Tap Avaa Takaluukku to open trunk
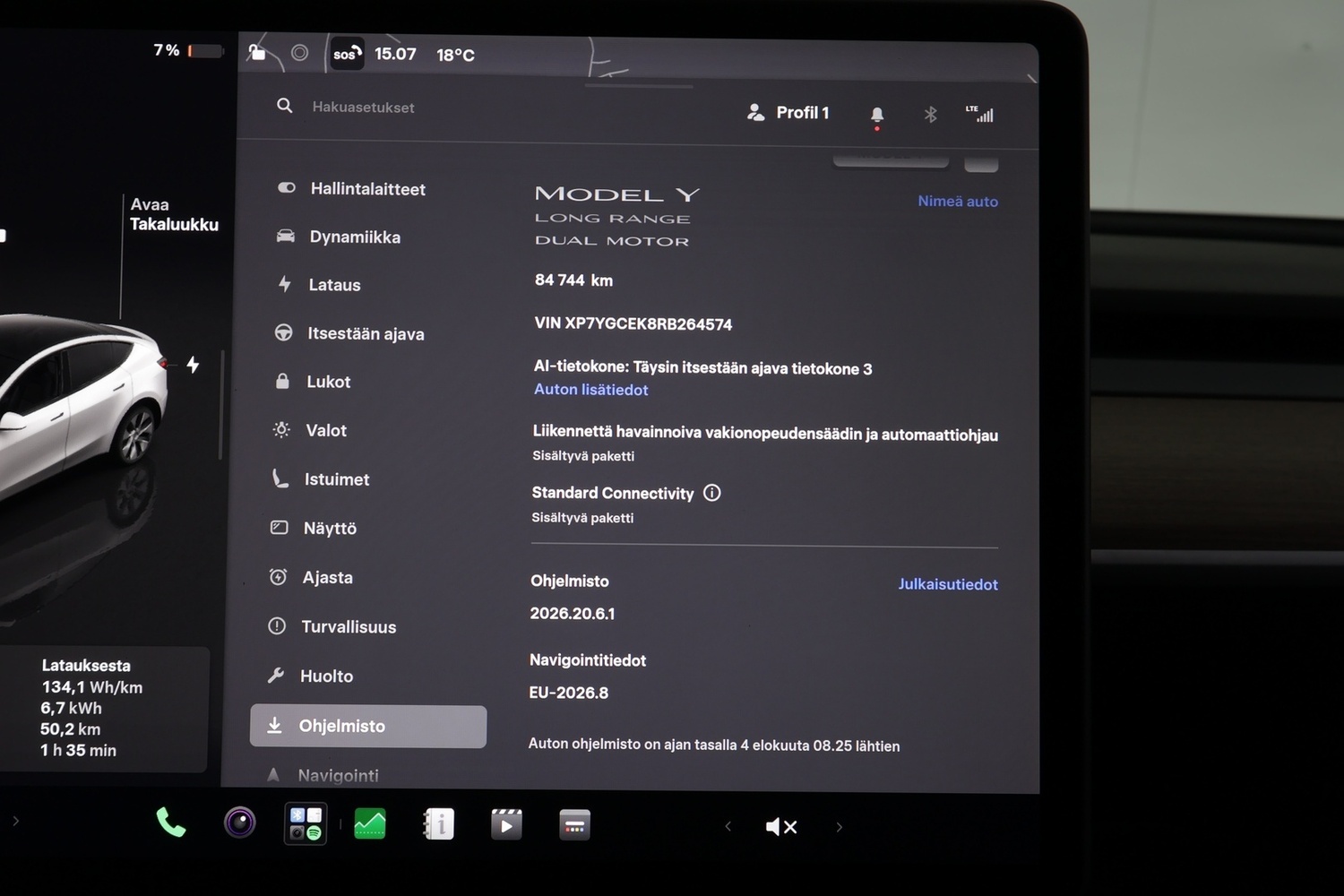Screen dimensions: 1344x896 [174, 215]
